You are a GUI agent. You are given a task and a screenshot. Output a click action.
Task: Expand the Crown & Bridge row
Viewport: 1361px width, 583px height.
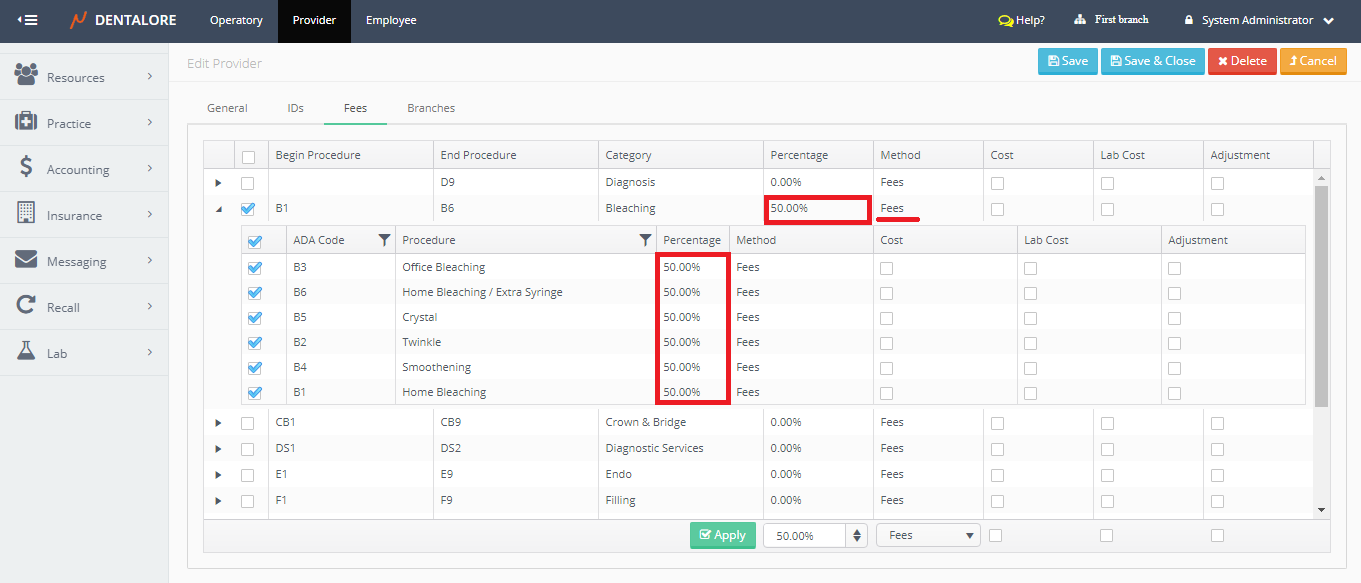pos(218,423)
